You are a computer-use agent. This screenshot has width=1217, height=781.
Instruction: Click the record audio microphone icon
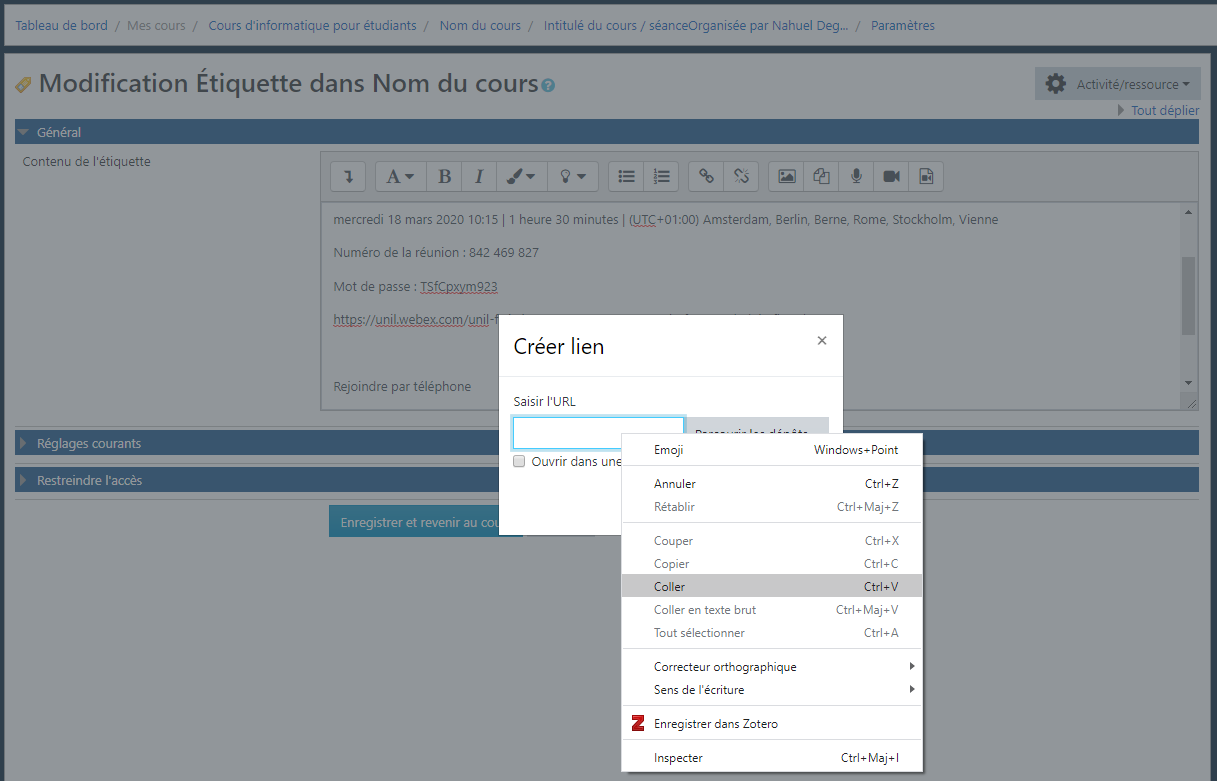(856, 177)
